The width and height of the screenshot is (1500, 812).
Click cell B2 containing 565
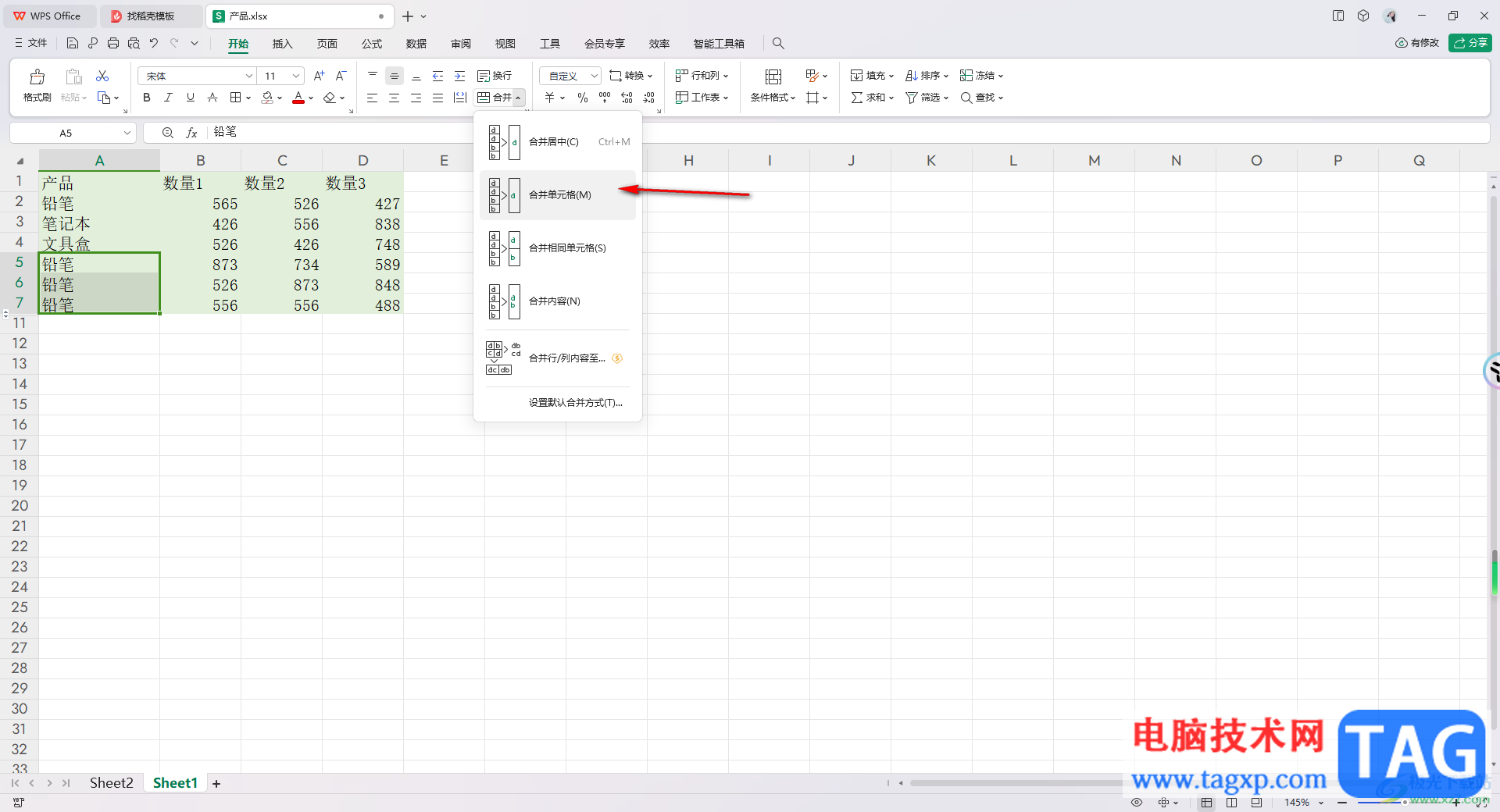[x=201, y=204]
